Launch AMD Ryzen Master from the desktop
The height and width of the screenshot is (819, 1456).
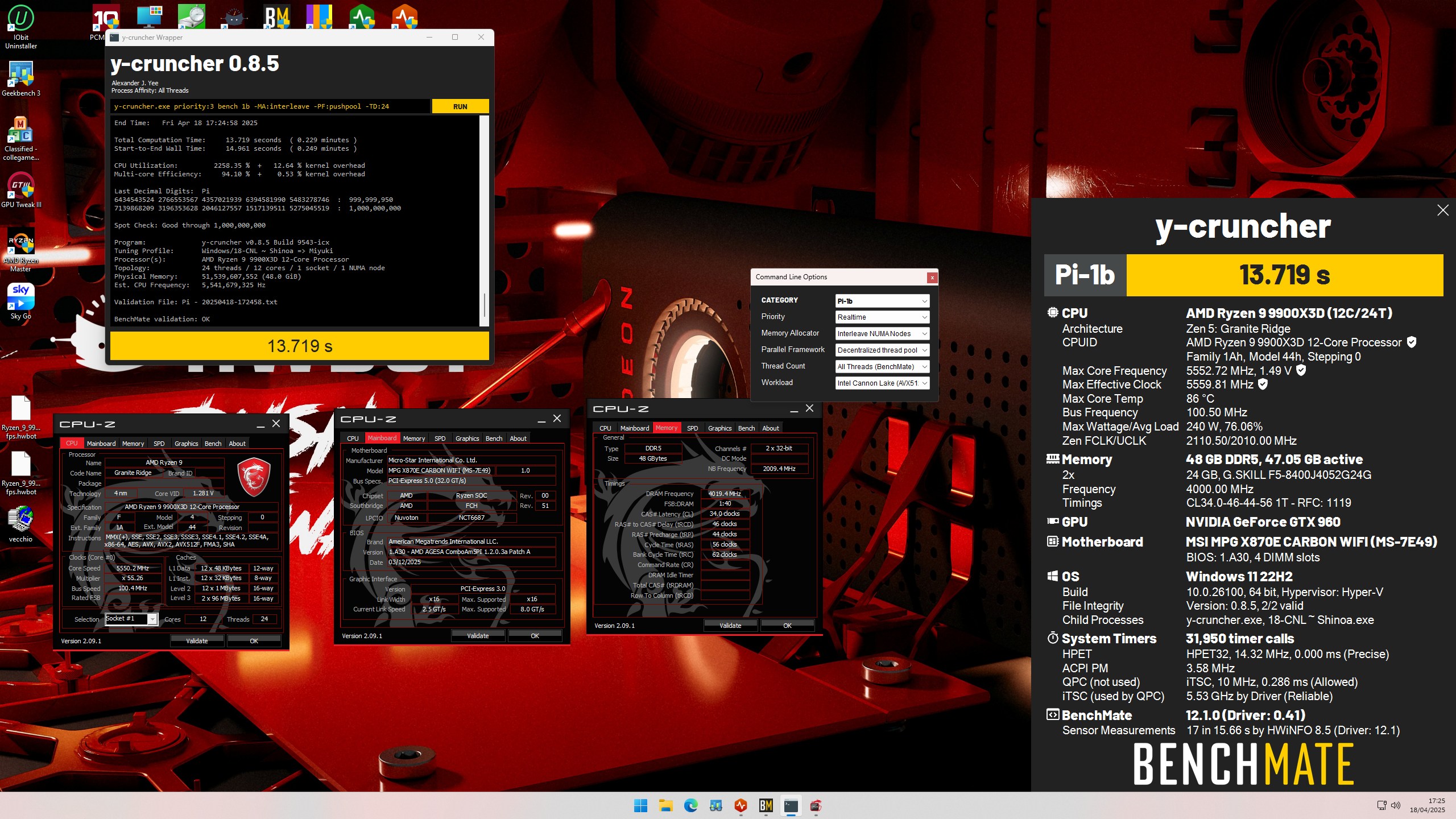coord(21,250)
